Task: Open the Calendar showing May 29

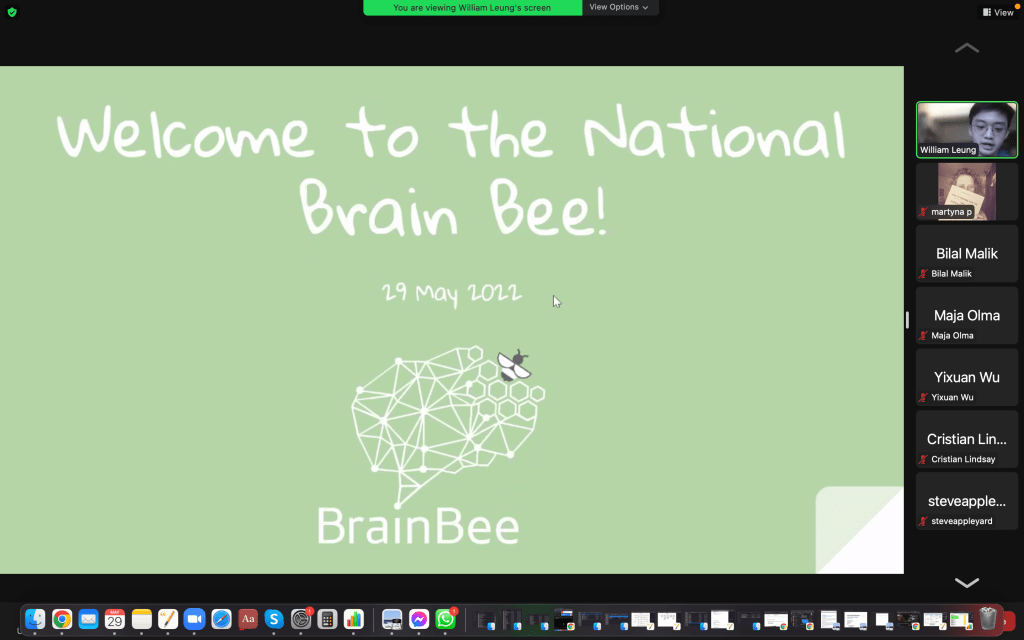Action: [115, 619]
